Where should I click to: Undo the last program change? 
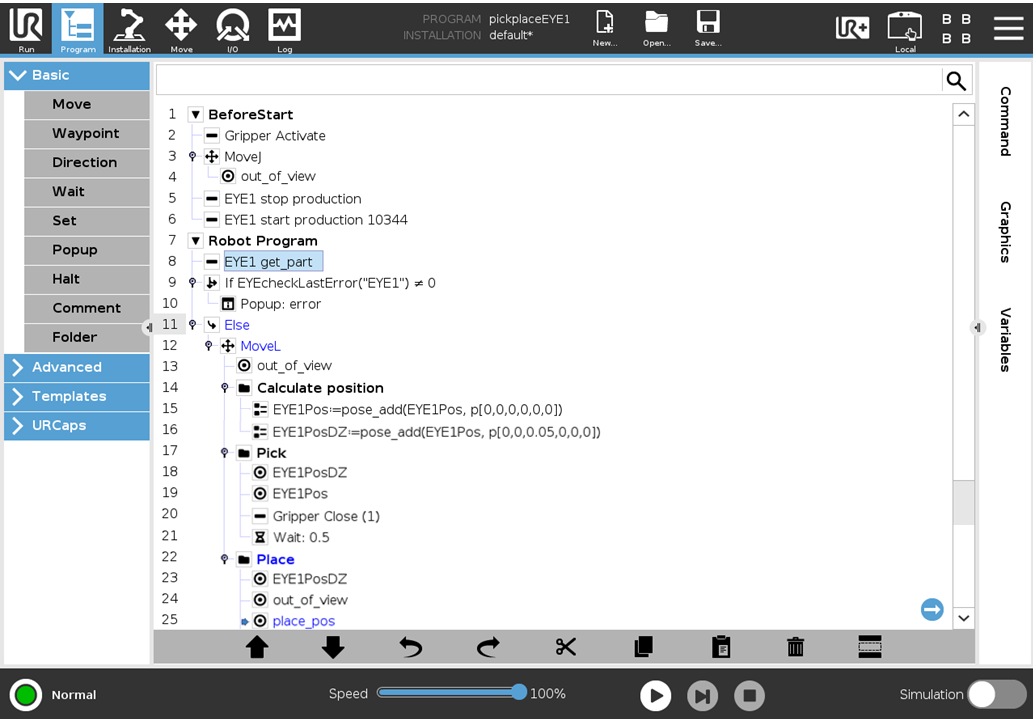[410, 647]
